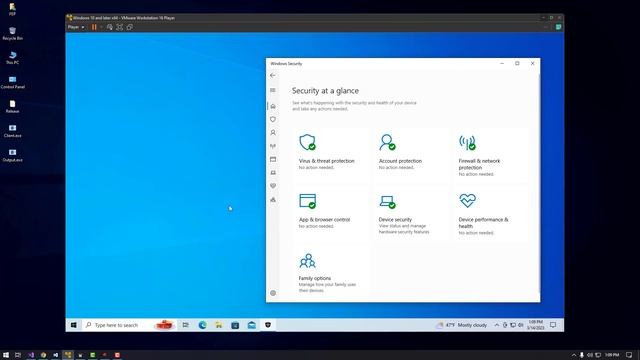Open host Task View button

[18, 355]
